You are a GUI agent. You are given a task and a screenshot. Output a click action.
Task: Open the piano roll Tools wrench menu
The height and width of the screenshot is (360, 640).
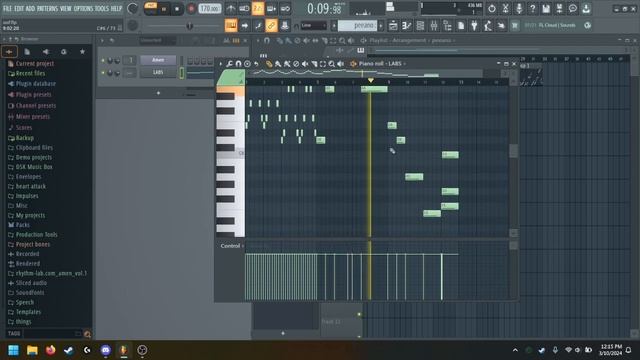click(x=230, y=64)
